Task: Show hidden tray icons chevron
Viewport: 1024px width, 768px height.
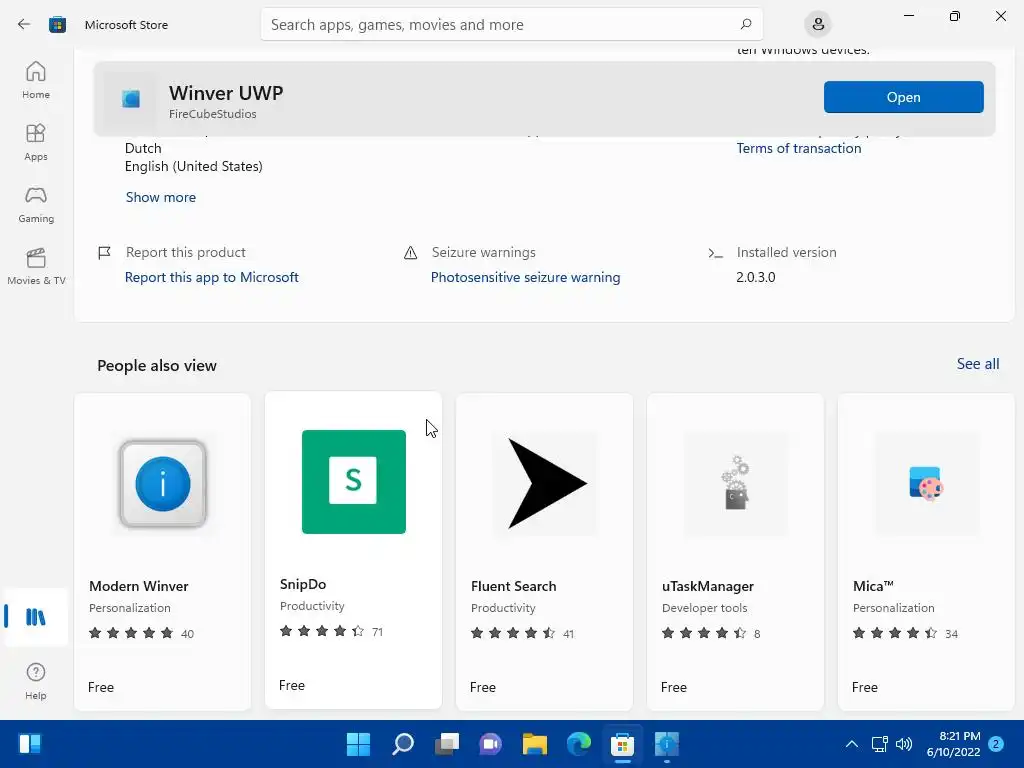Action: pos(852,744)
